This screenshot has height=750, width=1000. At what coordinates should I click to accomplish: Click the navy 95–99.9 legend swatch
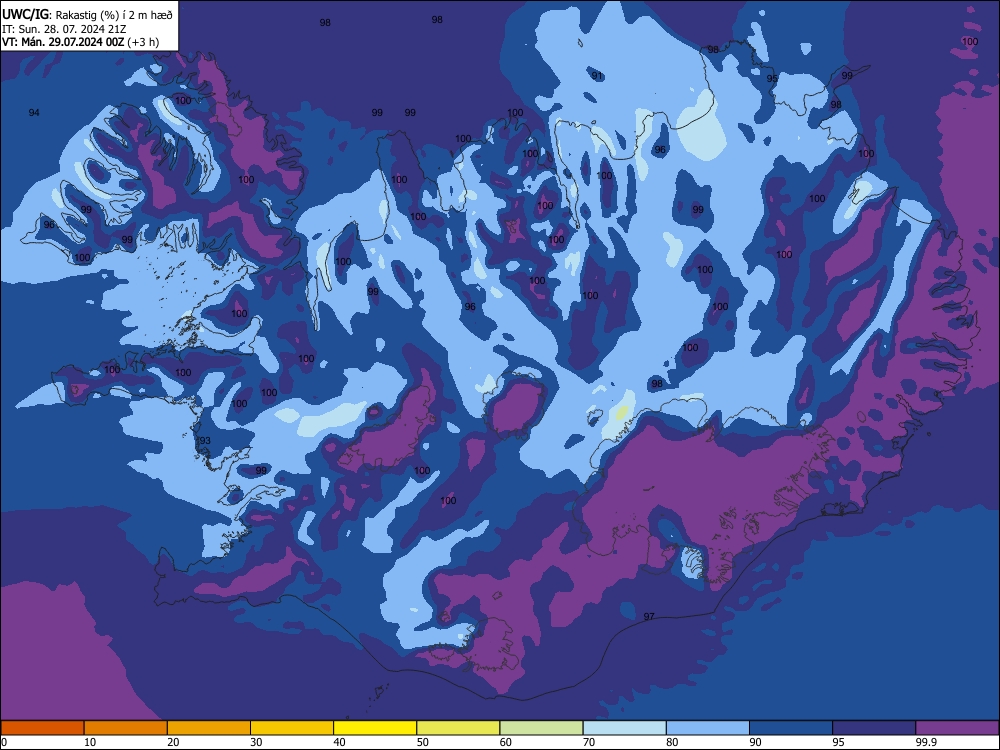(x=874, y=728)
